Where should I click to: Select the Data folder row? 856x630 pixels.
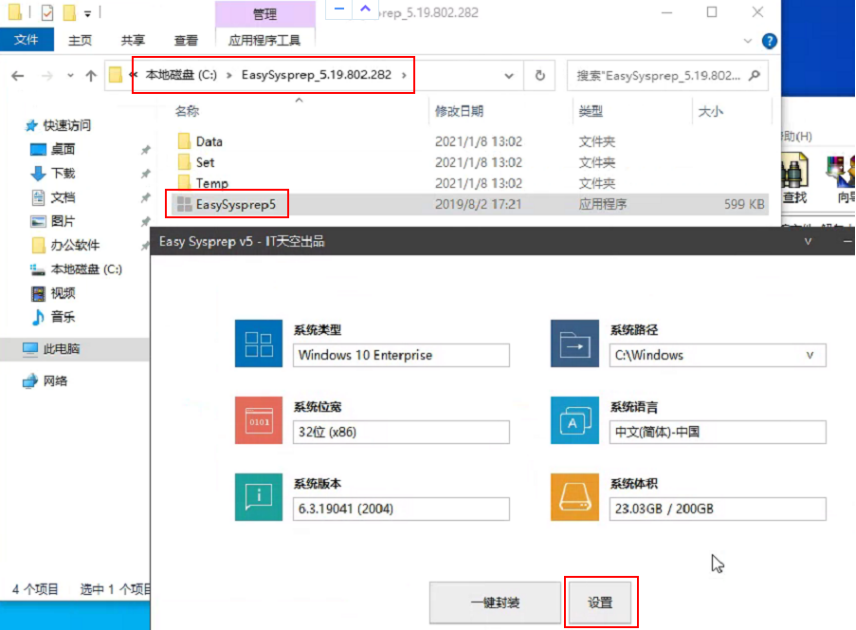coord(471,141)
